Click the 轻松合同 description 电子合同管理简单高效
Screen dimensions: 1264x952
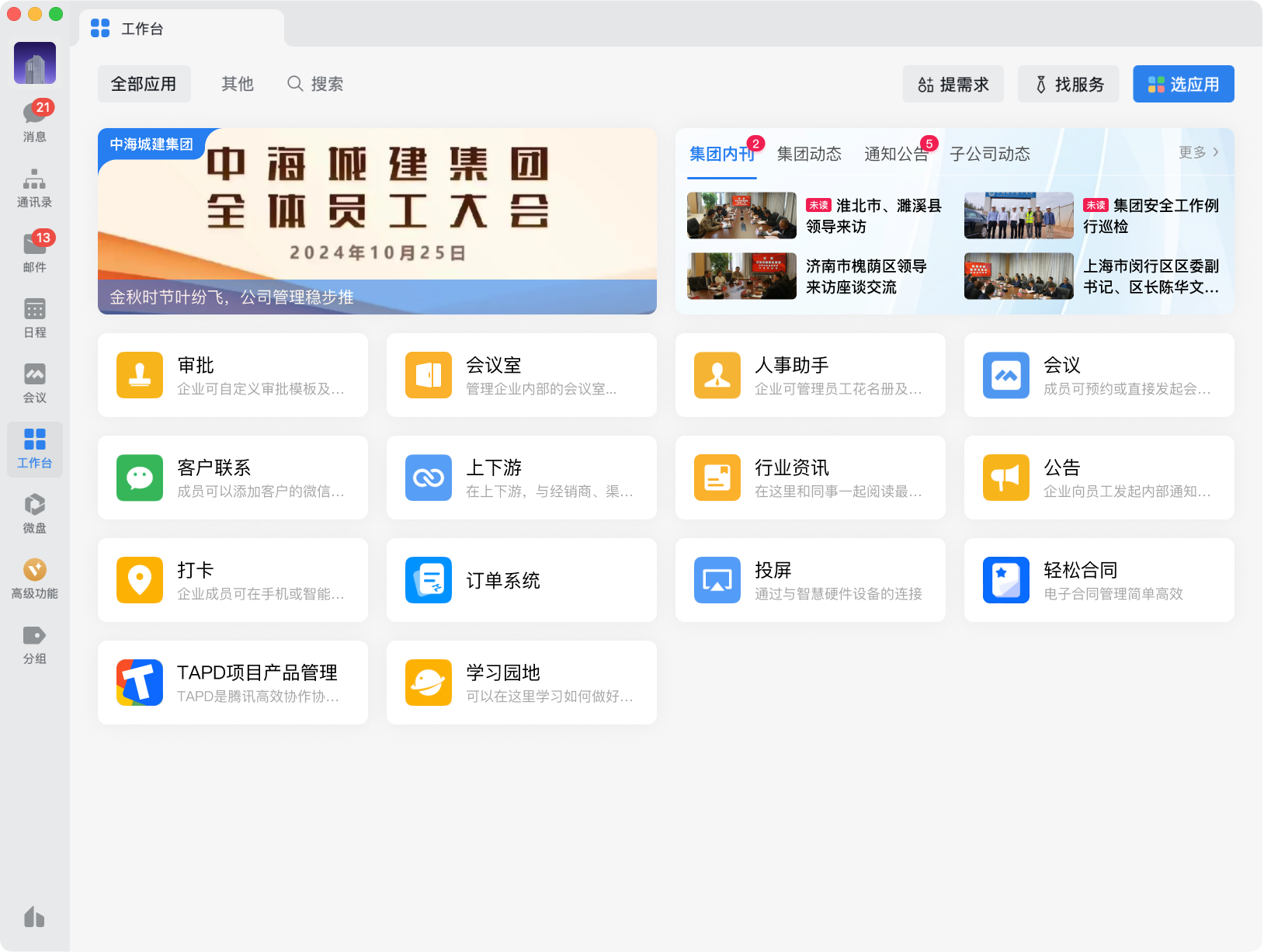coord(1113,594)
